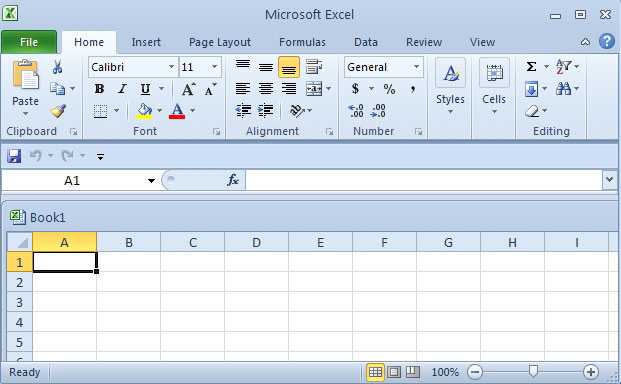The height and width of the screenshot is (384, 621).
Task: Click the Orientation icon
Action: point(297,111)
